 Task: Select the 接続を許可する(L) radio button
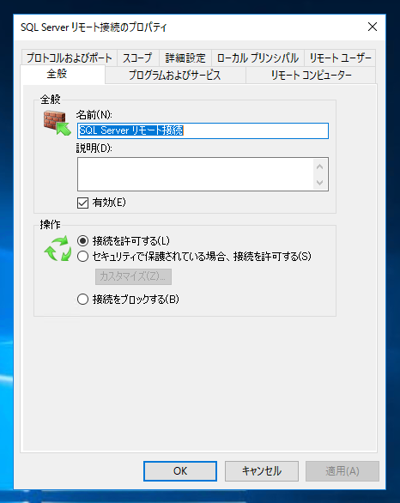click(82, 241)
